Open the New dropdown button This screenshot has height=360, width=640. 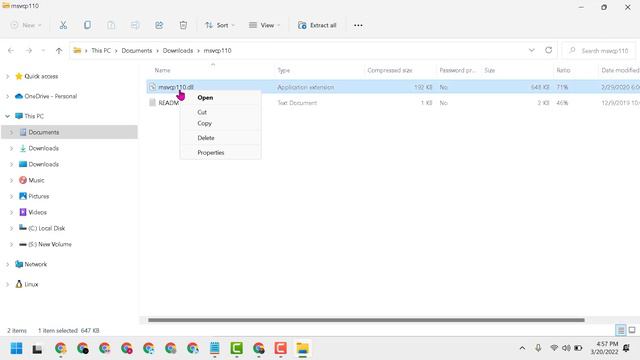[27, 25]
